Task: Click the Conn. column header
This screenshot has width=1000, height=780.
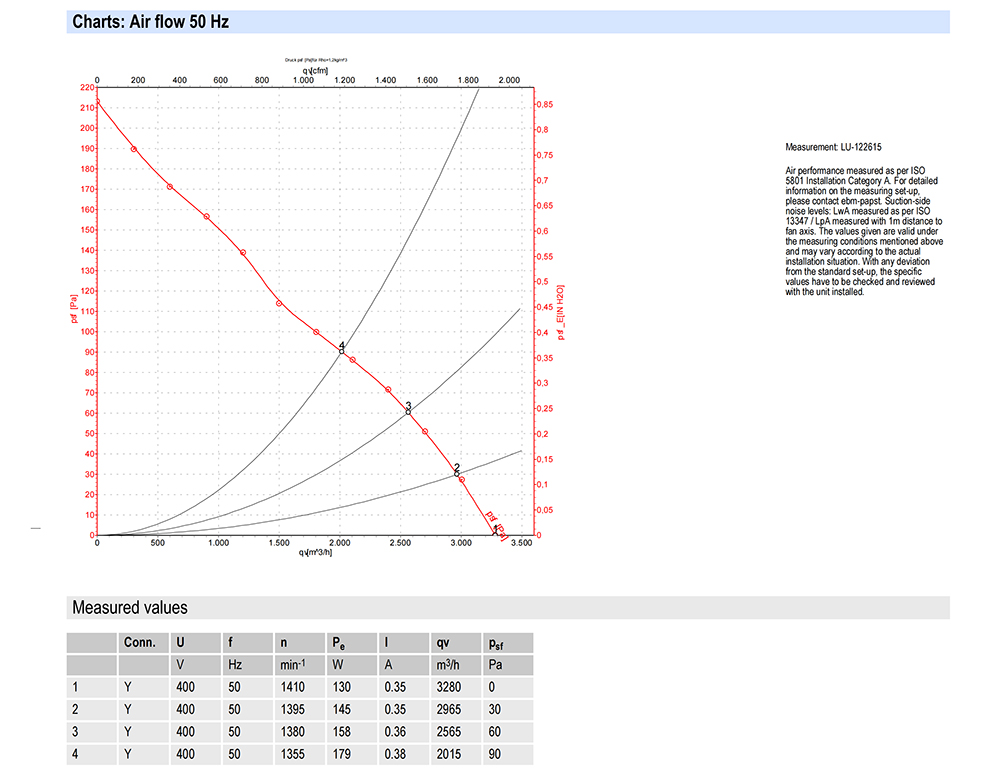Action: (x=139, y=642)
